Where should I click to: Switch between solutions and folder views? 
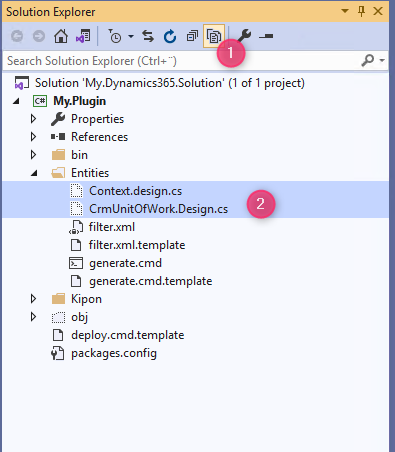point(83,36)
